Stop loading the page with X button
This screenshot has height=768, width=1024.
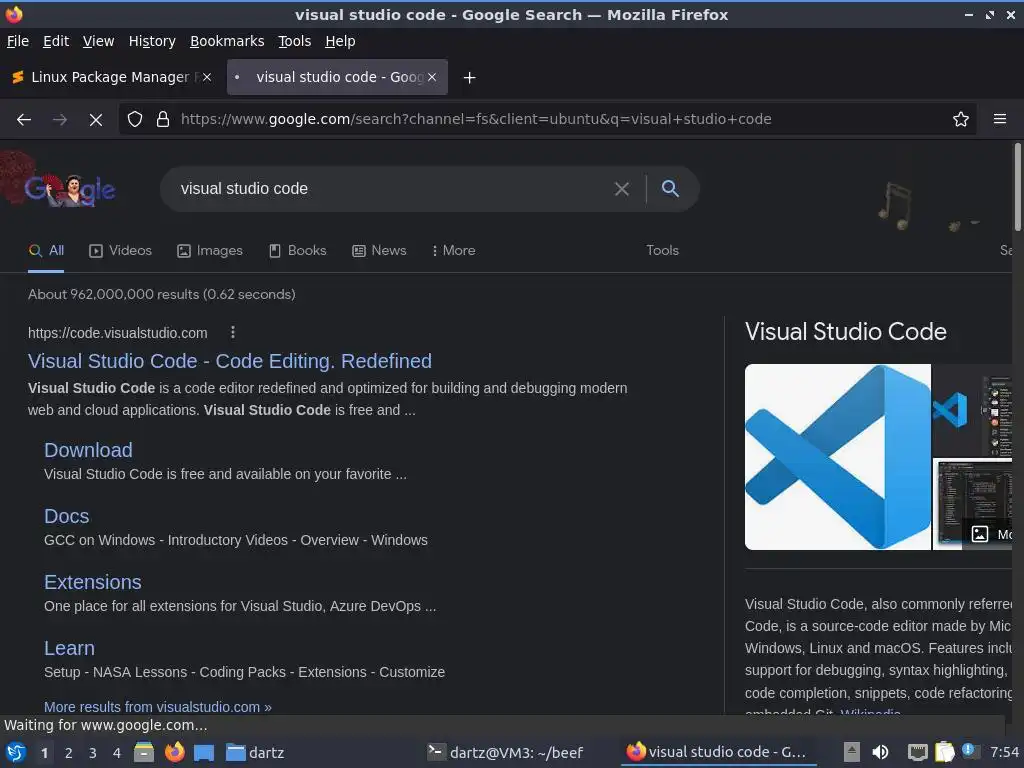pos(96,120)
